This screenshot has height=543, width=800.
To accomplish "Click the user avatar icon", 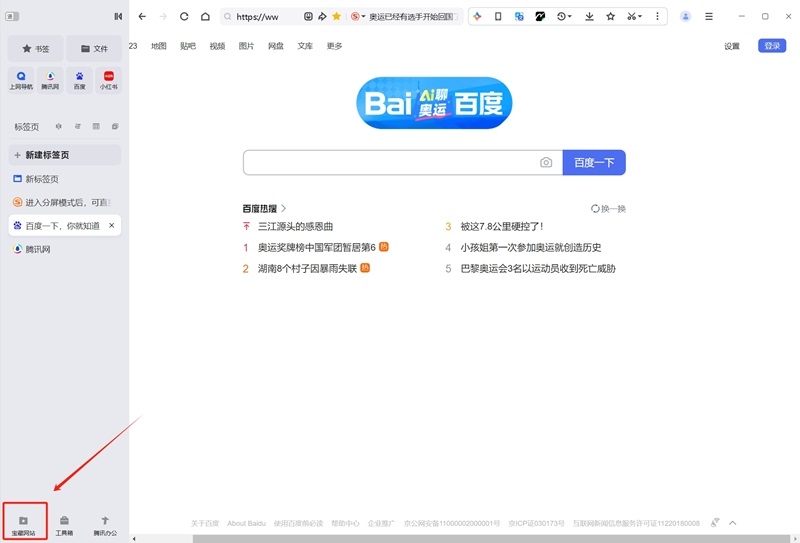I will tap(686, 16).
